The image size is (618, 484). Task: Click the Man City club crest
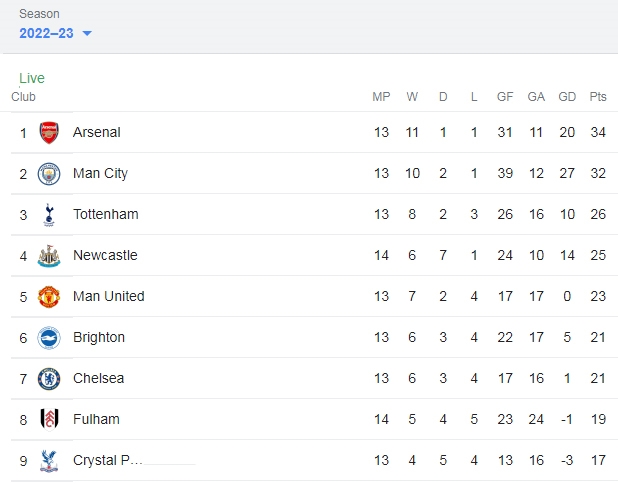point(49,174)
